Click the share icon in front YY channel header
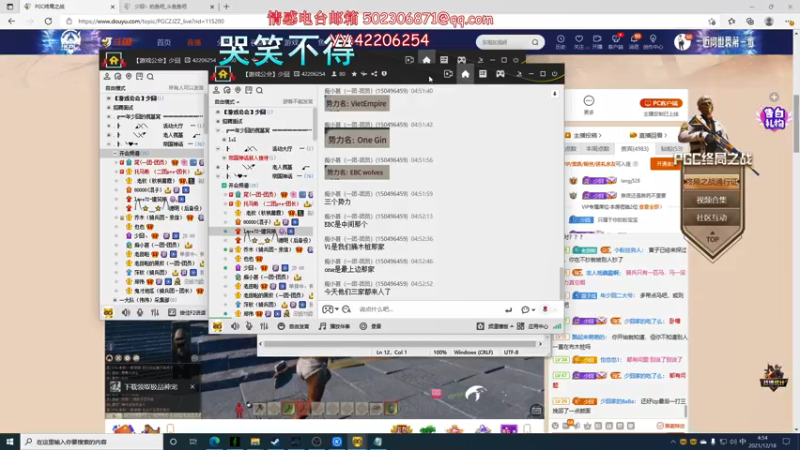This screenshot has height=450, width=800. (374, 74)
